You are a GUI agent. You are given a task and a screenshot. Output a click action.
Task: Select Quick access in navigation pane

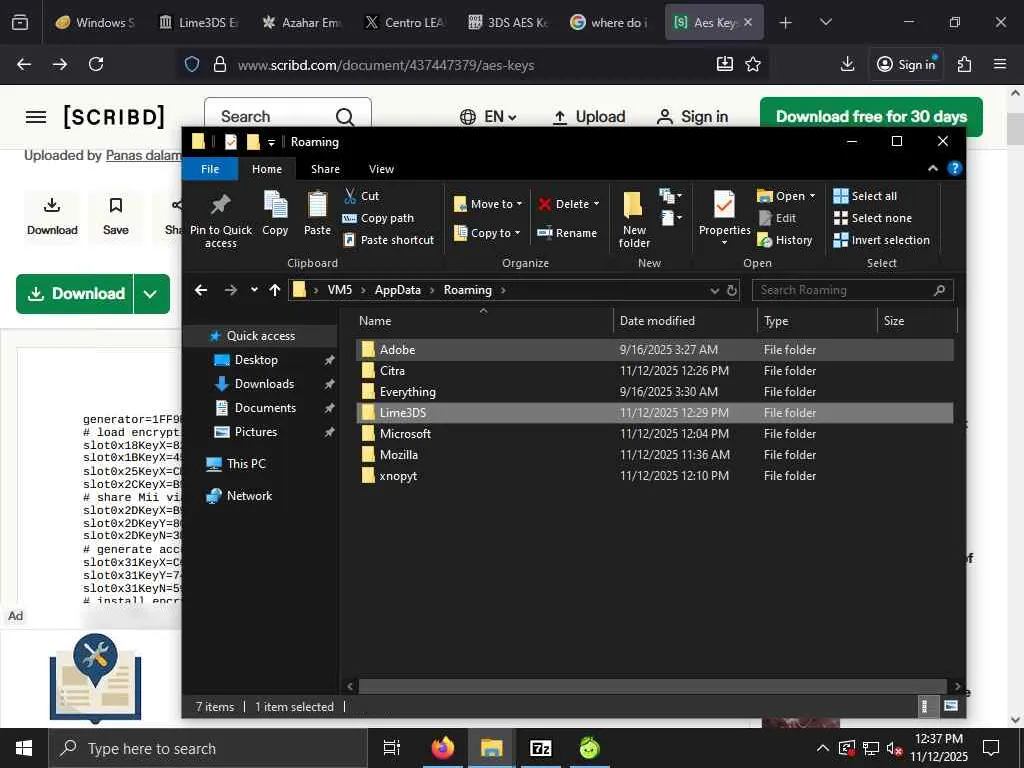(261, 336)
